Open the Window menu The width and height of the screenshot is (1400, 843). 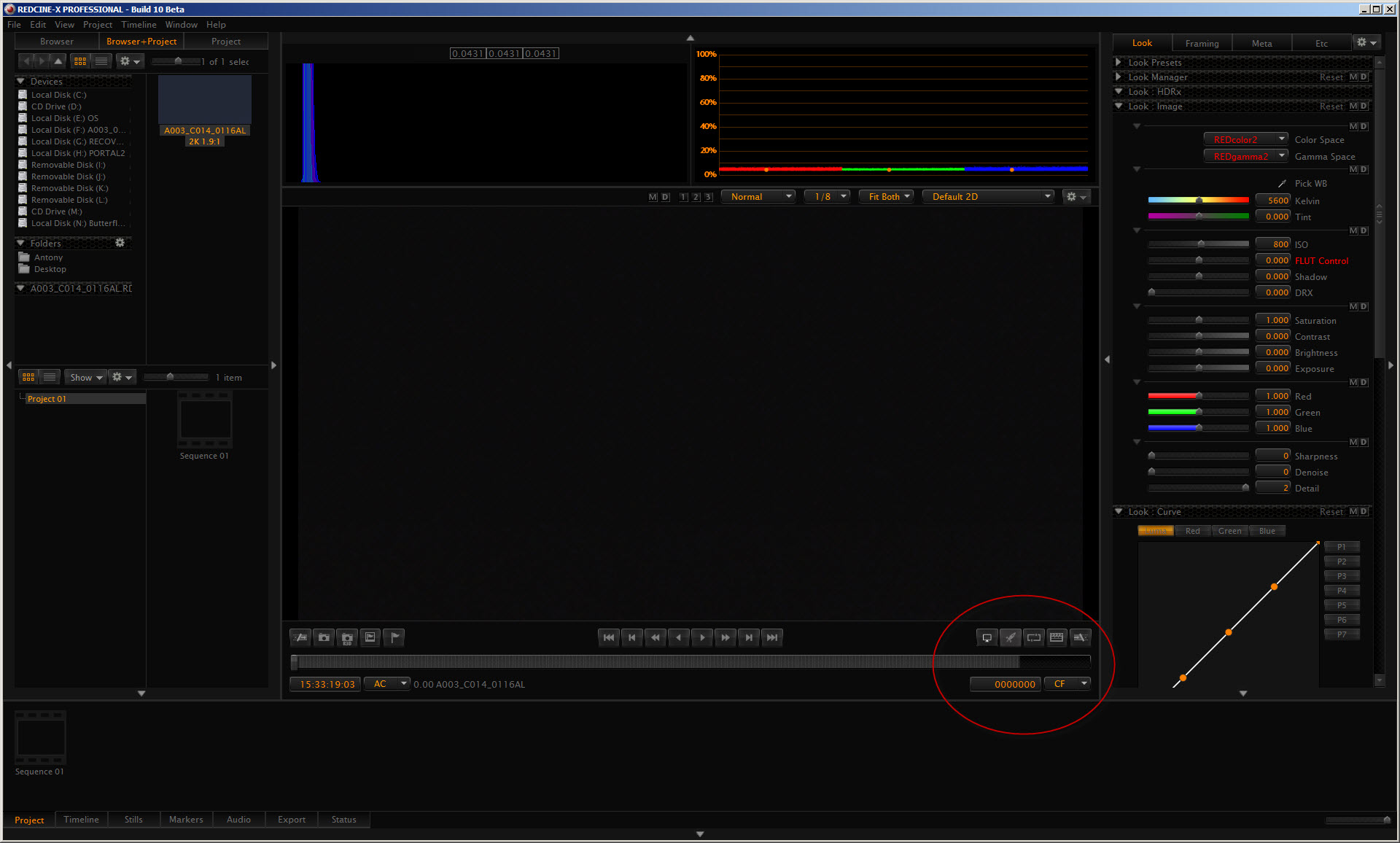pyautogui.click(x=181, y=25)
